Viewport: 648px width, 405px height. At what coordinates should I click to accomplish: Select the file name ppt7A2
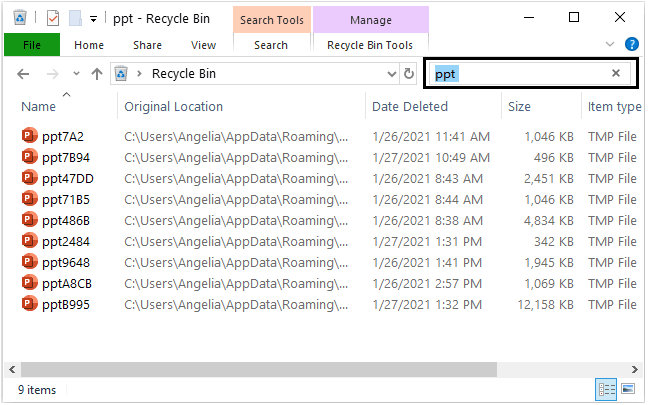coord(63,137)
